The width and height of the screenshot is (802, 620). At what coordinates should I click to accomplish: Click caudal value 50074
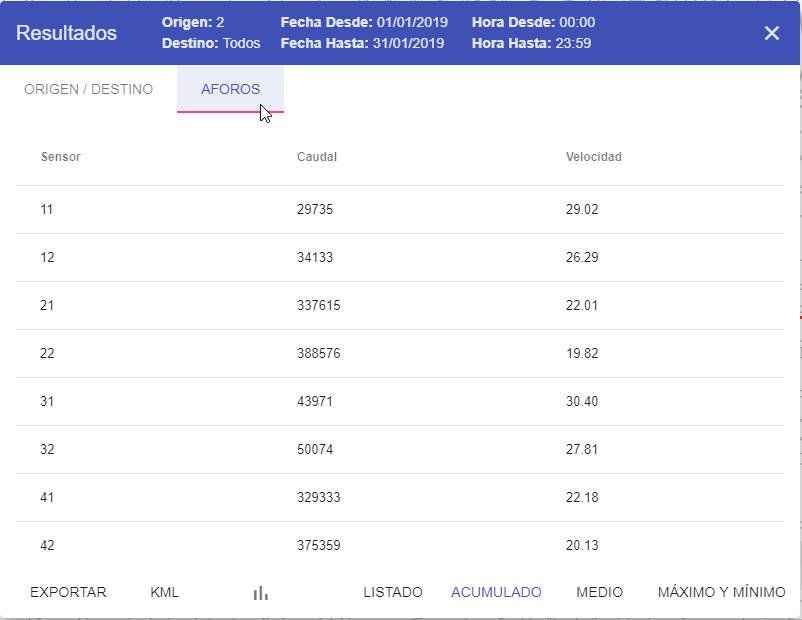[315, 450]
